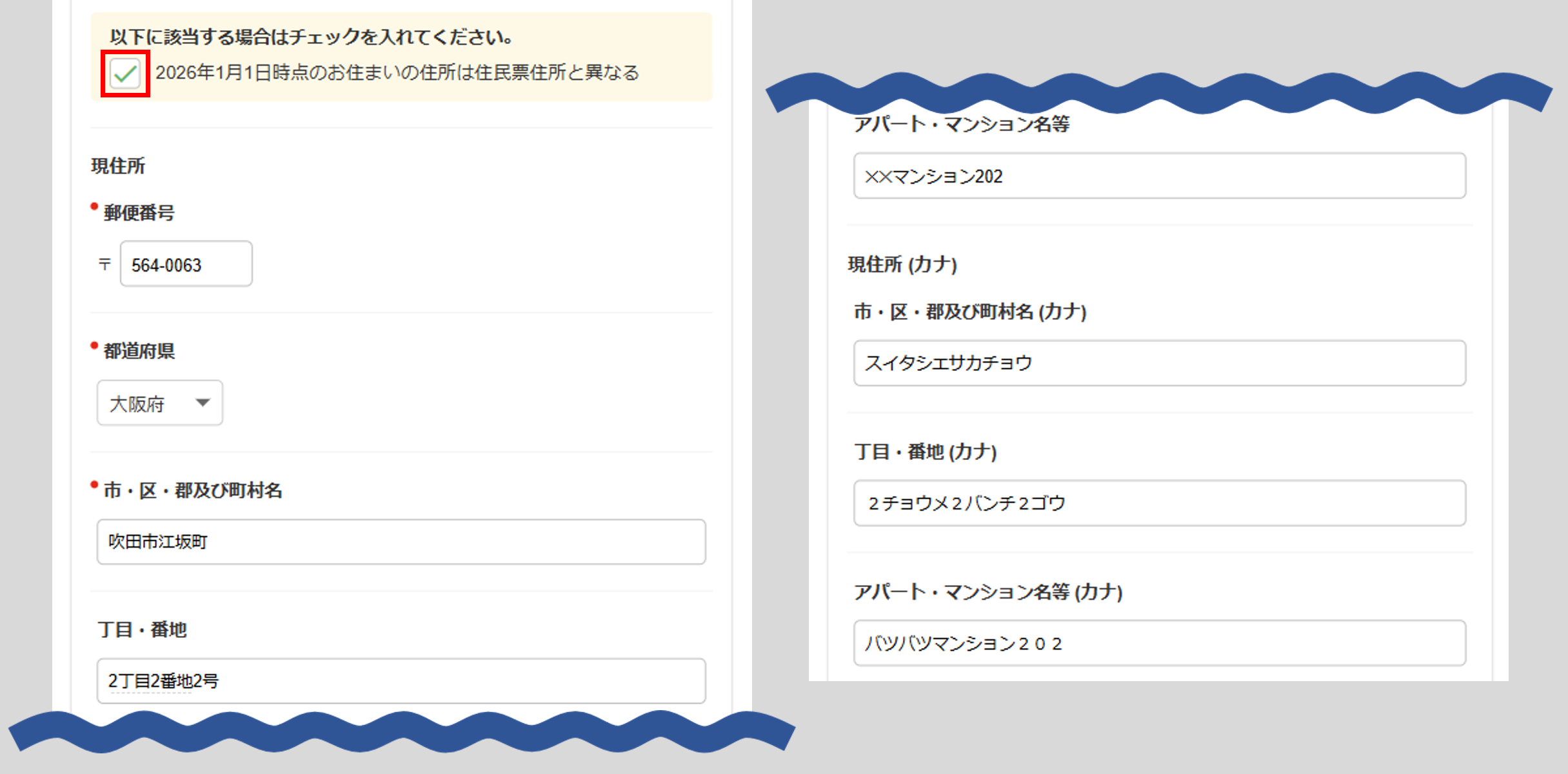Click the 市・区・郡及び町村名 (カナ) label
Image resolution: width=1568 pixels, height=774 pixels.
[970, 312]
